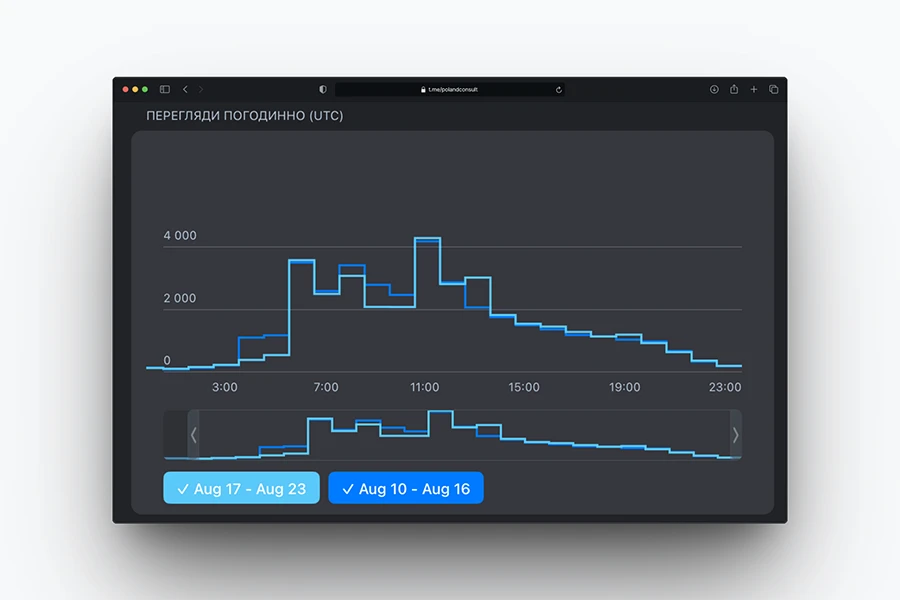Toggle the Aug 10 - Aug 16 series
Image resolution: width=900 pixels, height=600 pixels.
pos(406,488)
